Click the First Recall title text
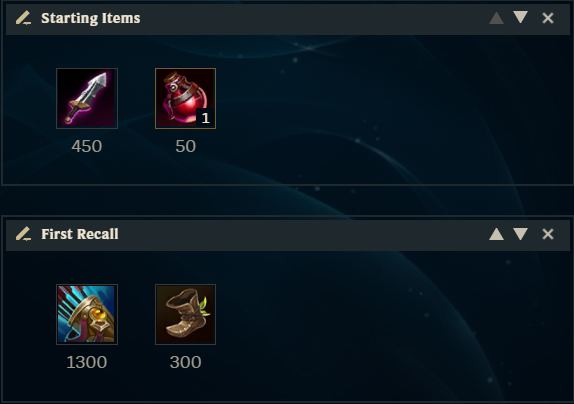 click(80, 234)
